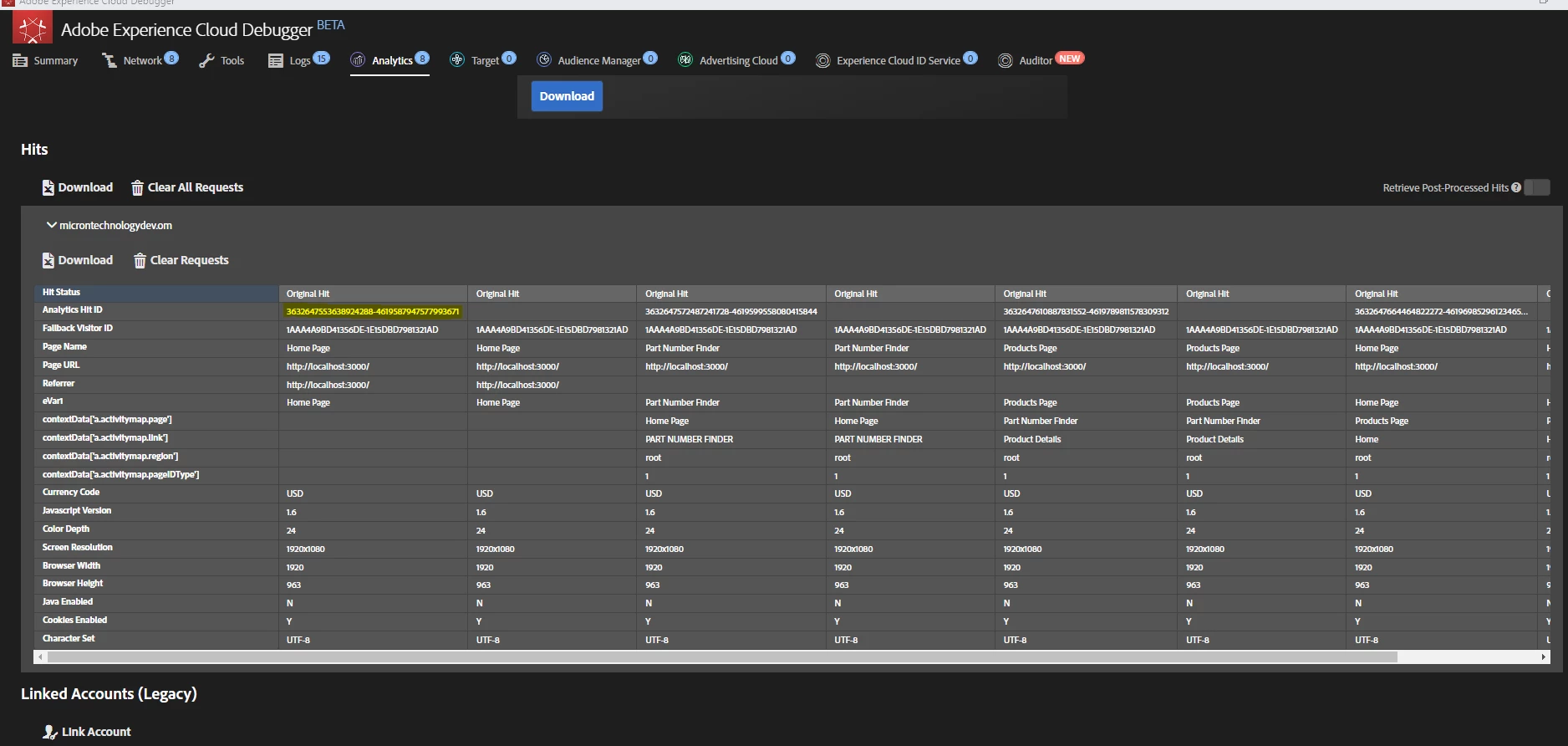Click the Screen Resolution row label

pos(78,547)
